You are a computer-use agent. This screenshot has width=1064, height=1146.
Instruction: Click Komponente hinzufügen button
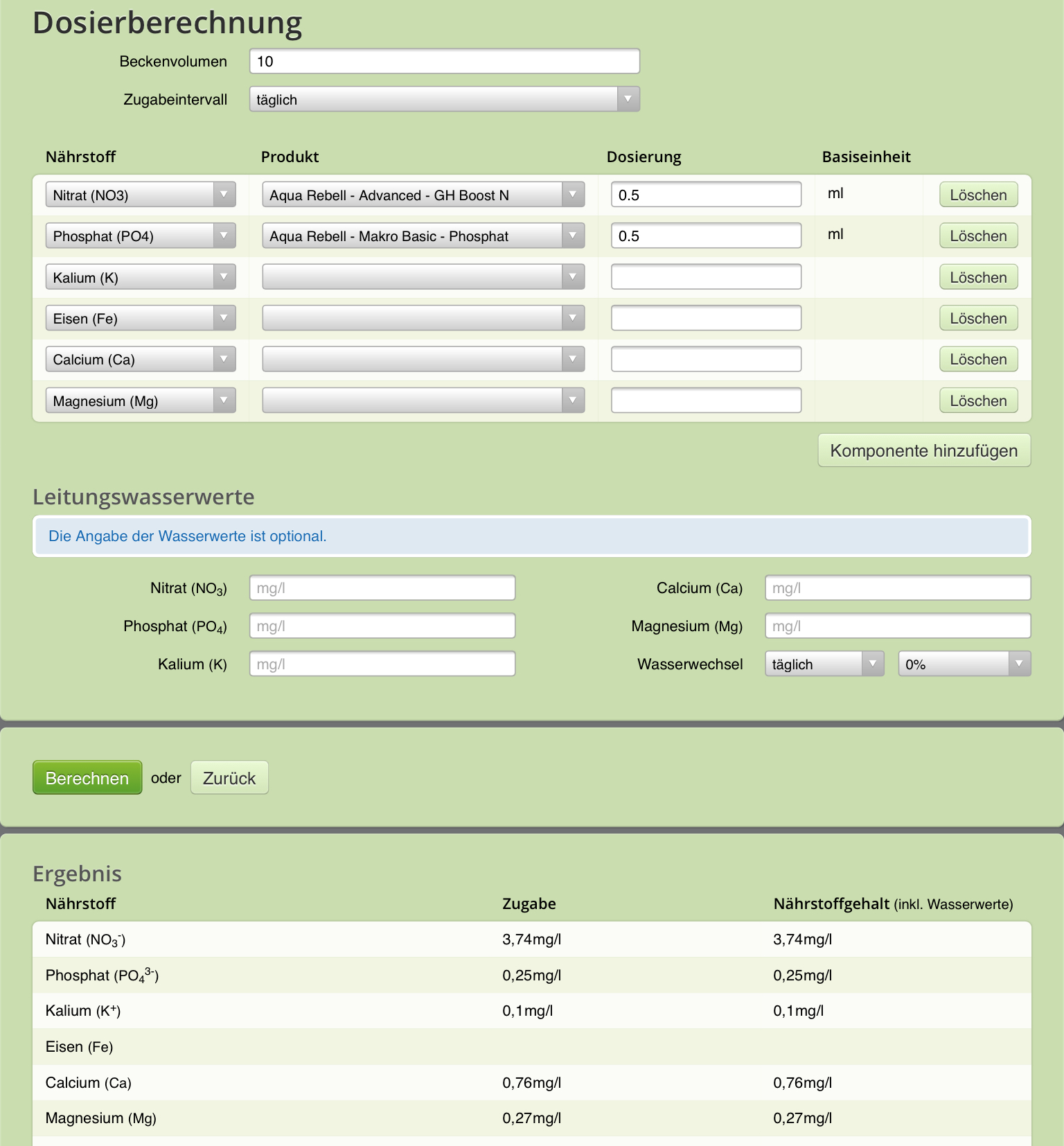[x=924, y=450]
